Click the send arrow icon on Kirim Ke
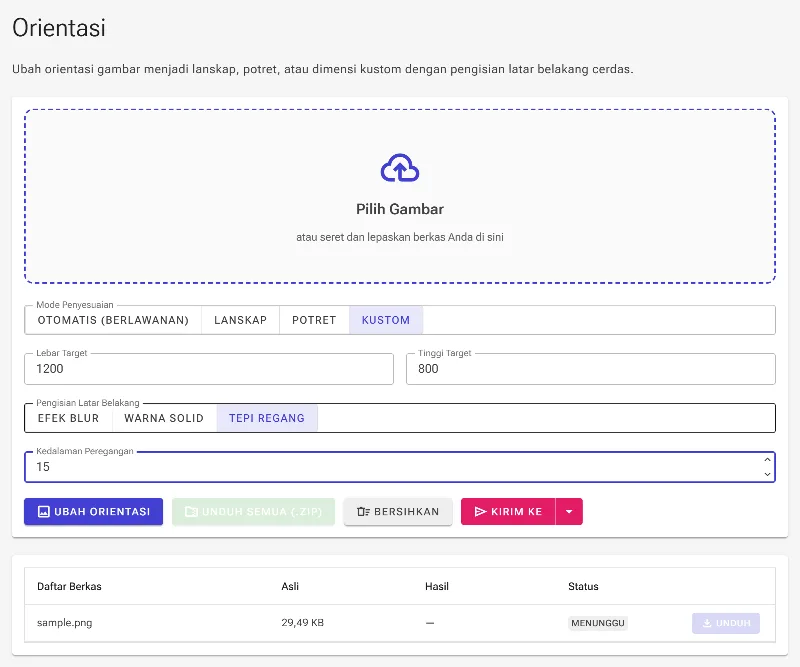This screenshot has height=667, width=800. [x=480, y=511]
